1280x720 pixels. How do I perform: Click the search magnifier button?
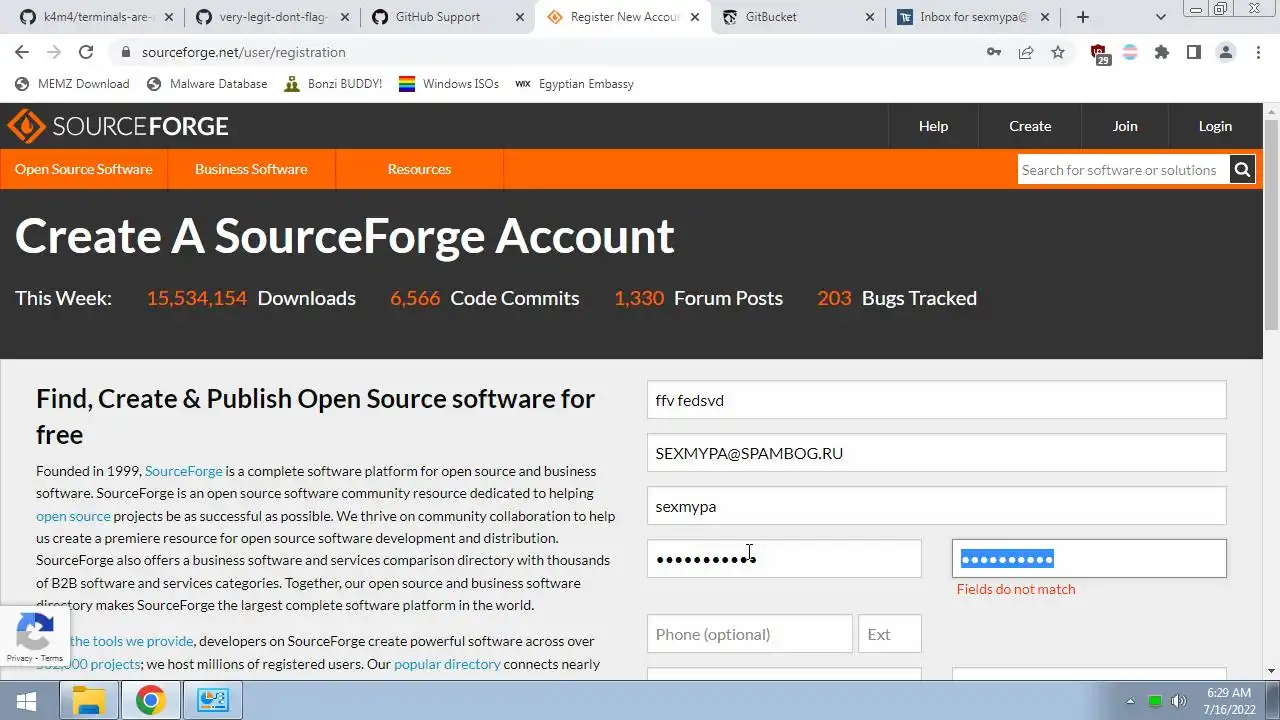coord(1242,170)
